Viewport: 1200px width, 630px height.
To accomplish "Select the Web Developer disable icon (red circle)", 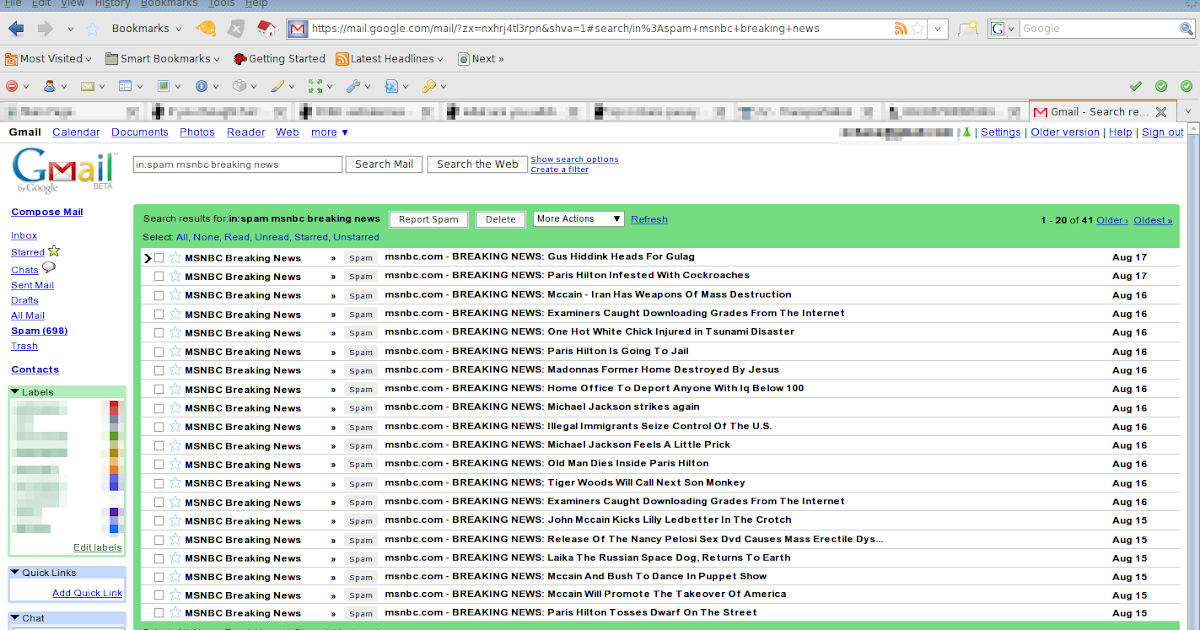I will point(12,87).
